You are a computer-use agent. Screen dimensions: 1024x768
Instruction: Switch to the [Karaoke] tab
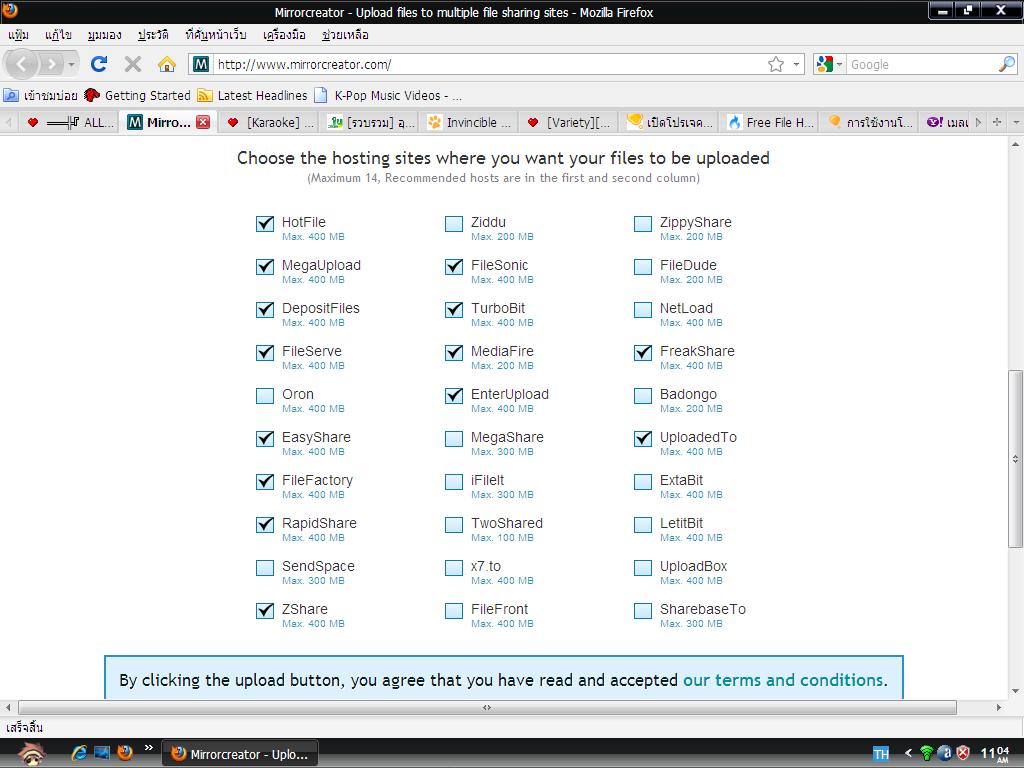click(x=270, y=122)
